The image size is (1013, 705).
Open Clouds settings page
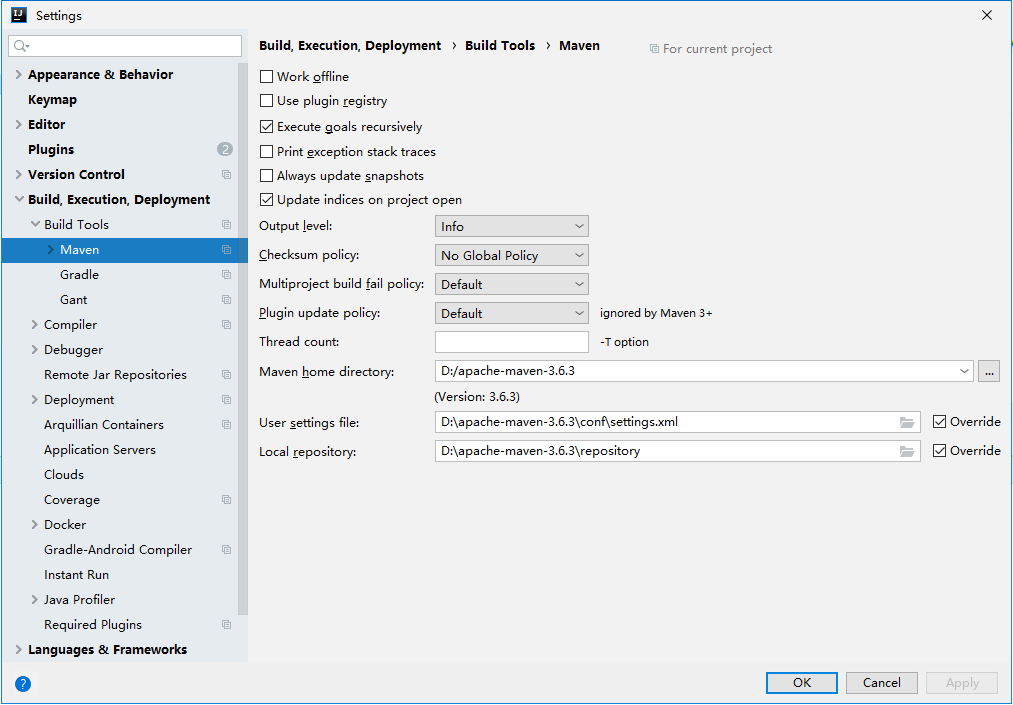[x=64, y=475]
